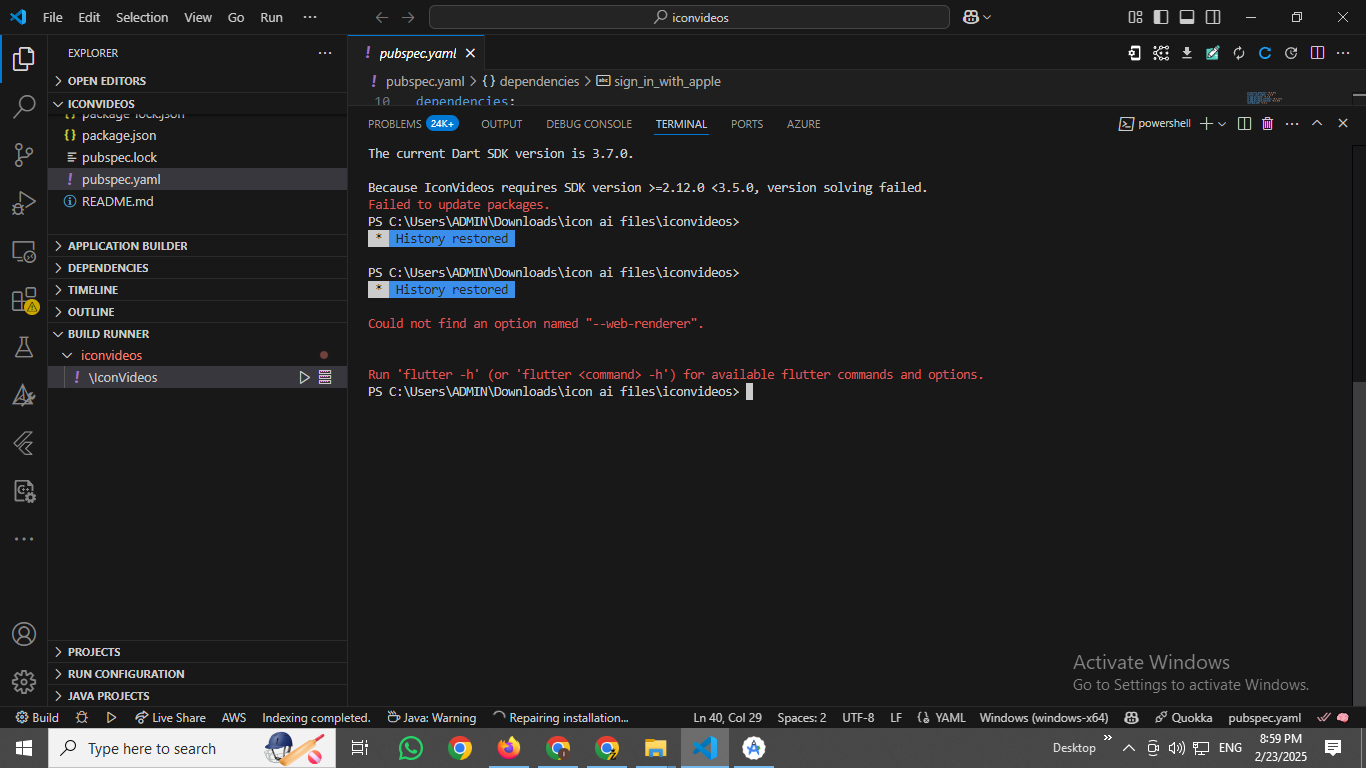Image resolution: width=1366 pixels, height=768 pixels.
Task: Open the Extensions view with warning badge
Action: [24, 300]
